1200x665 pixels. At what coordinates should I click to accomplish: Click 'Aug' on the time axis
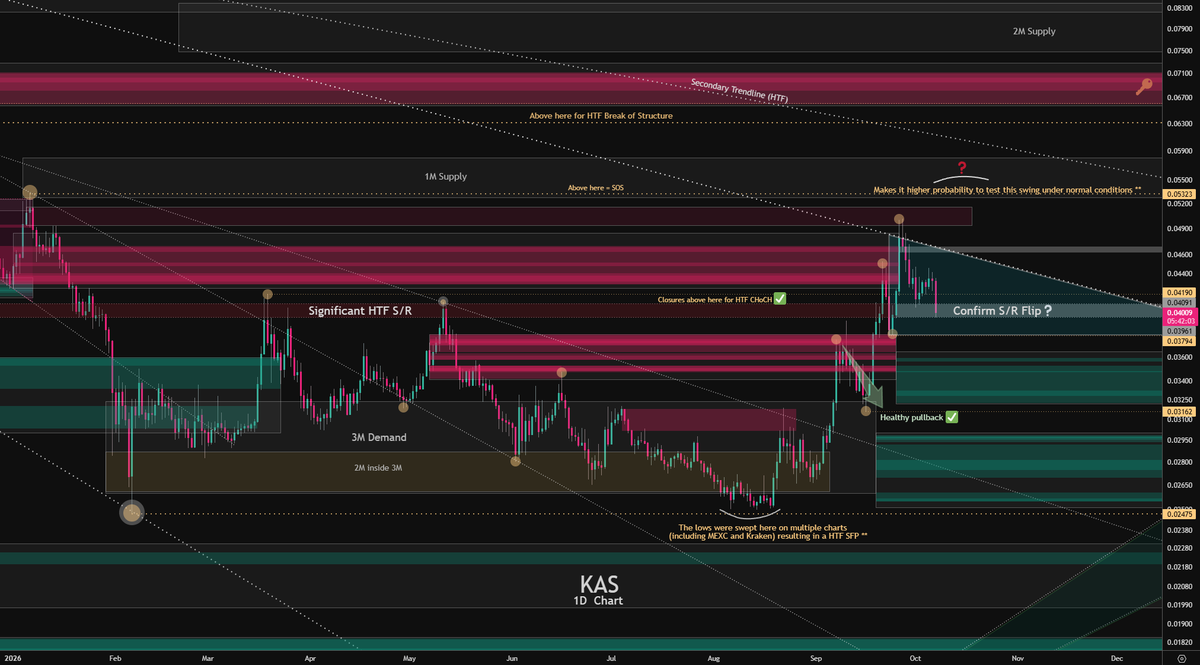click(713, 659)
